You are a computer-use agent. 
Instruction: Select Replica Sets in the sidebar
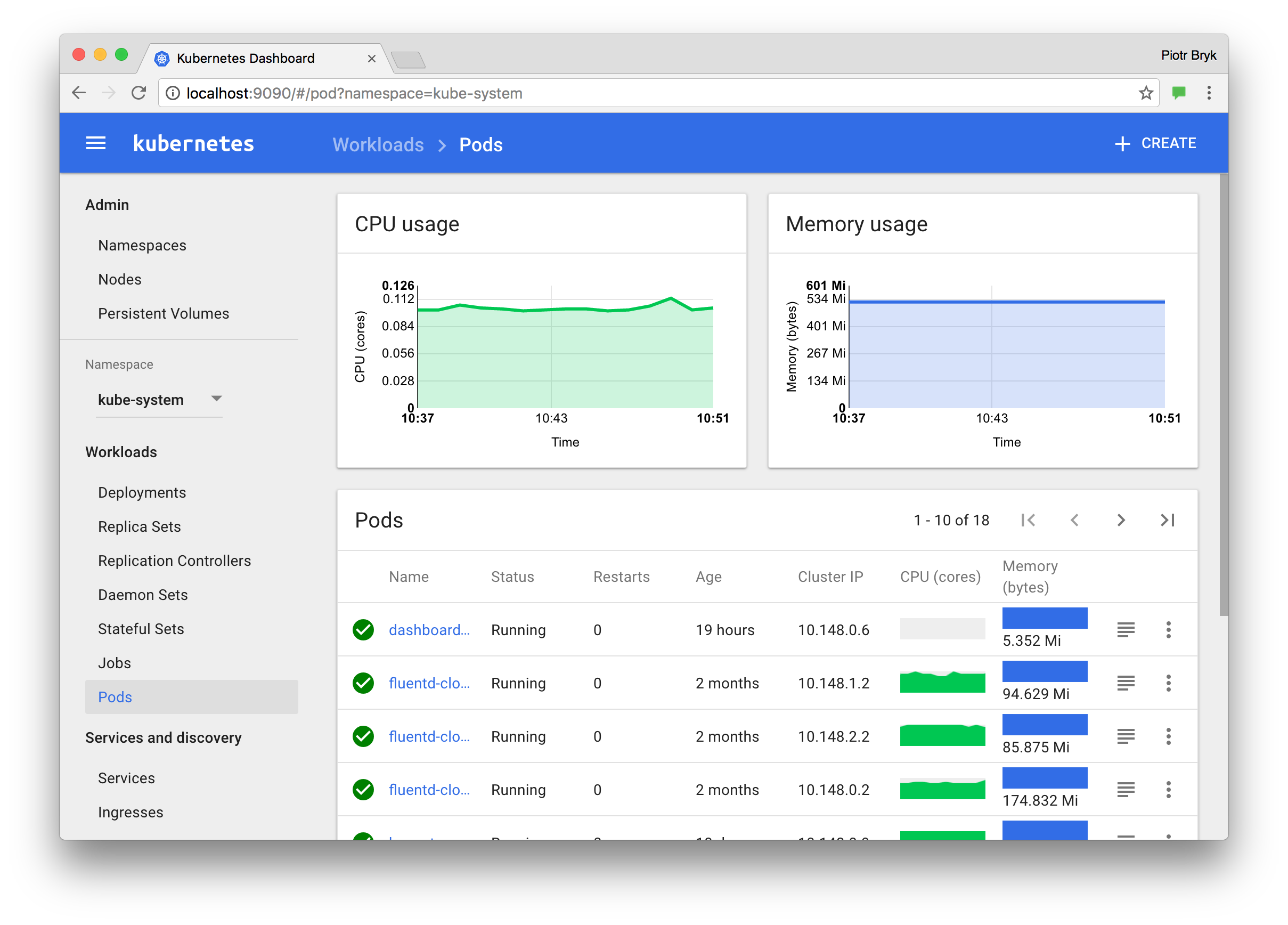coord(139,526)
